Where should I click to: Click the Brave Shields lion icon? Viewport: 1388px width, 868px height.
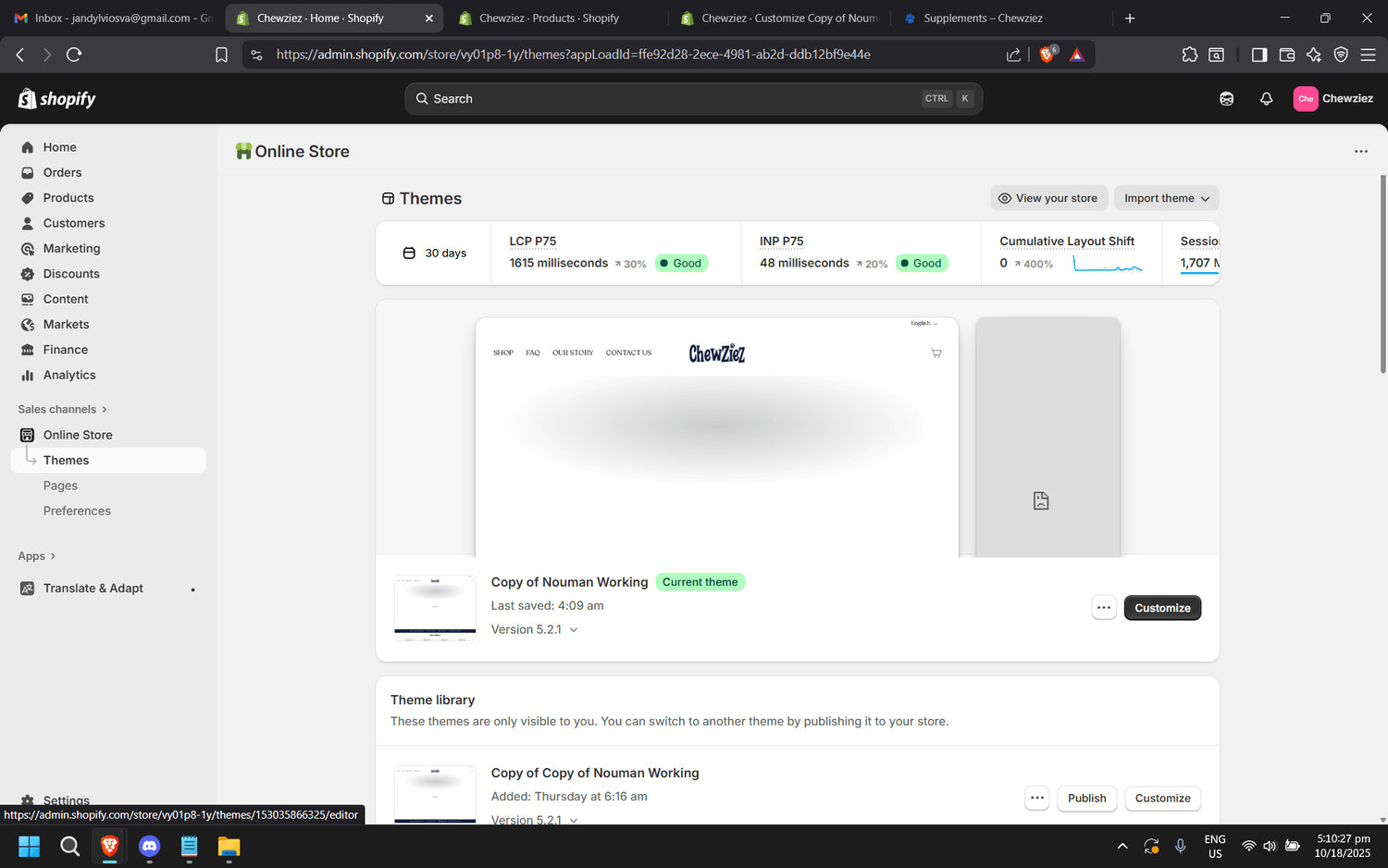tap(1047, 55)
